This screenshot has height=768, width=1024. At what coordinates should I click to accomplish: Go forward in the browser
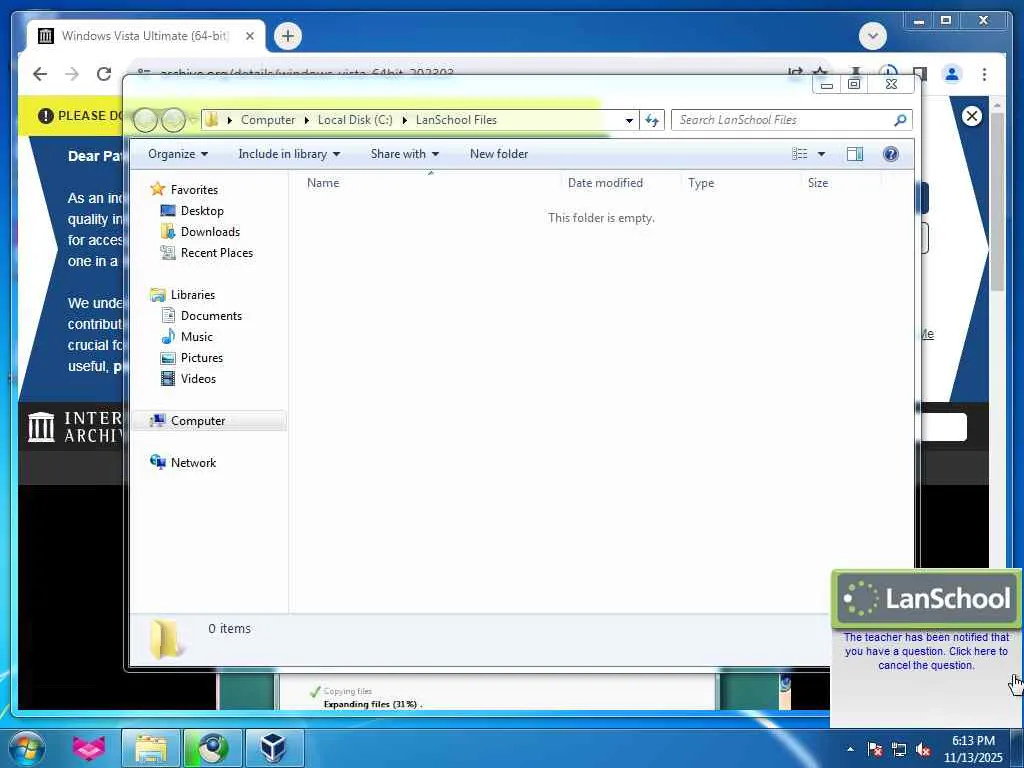coord(72,74)
